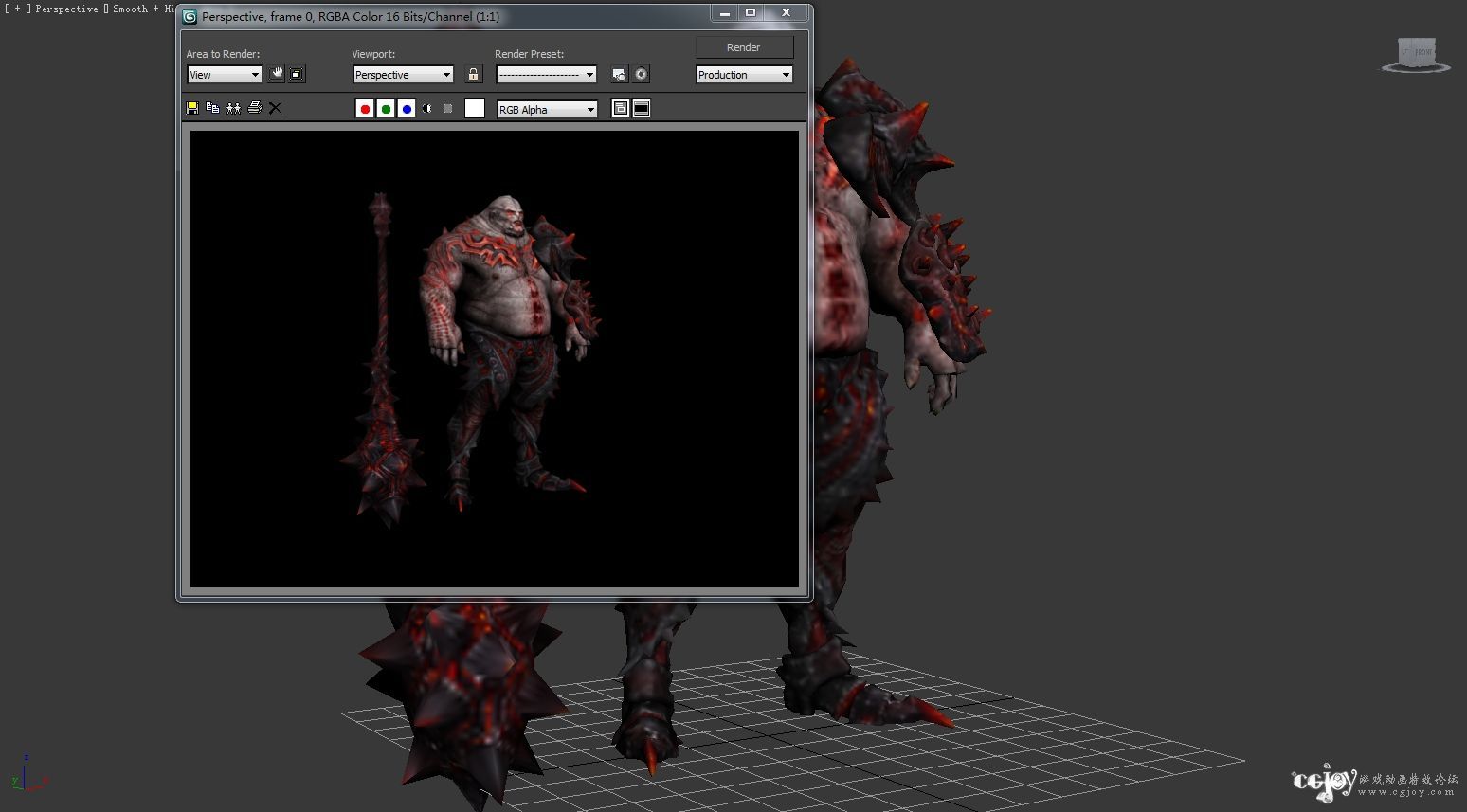The height and width of the screenshot is (812, 1467).
Task: Open Environment and Effects dialog icon
Action: [x=642, y=74]
